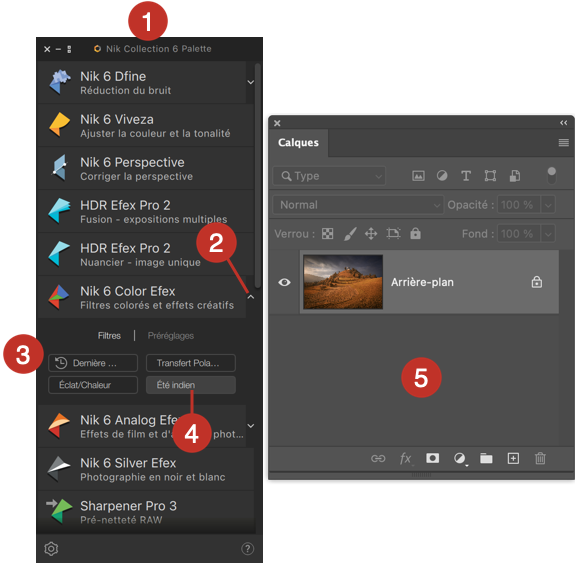Click the Opacité 100 % value field
This screenshot has height=563, width=575.
click(x=519, y=205)
